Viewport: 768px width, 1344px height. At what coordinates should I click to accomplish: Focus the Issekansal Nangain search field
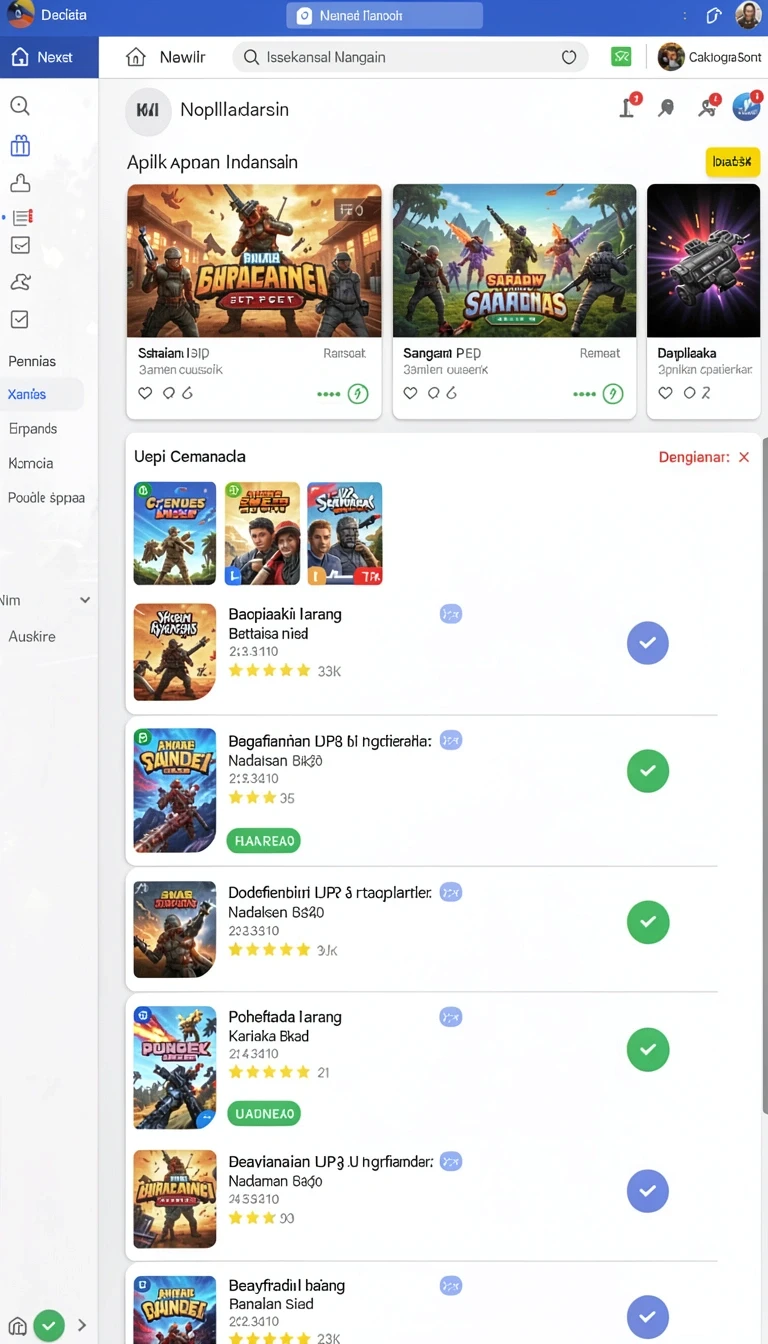(x=410, y=57)
